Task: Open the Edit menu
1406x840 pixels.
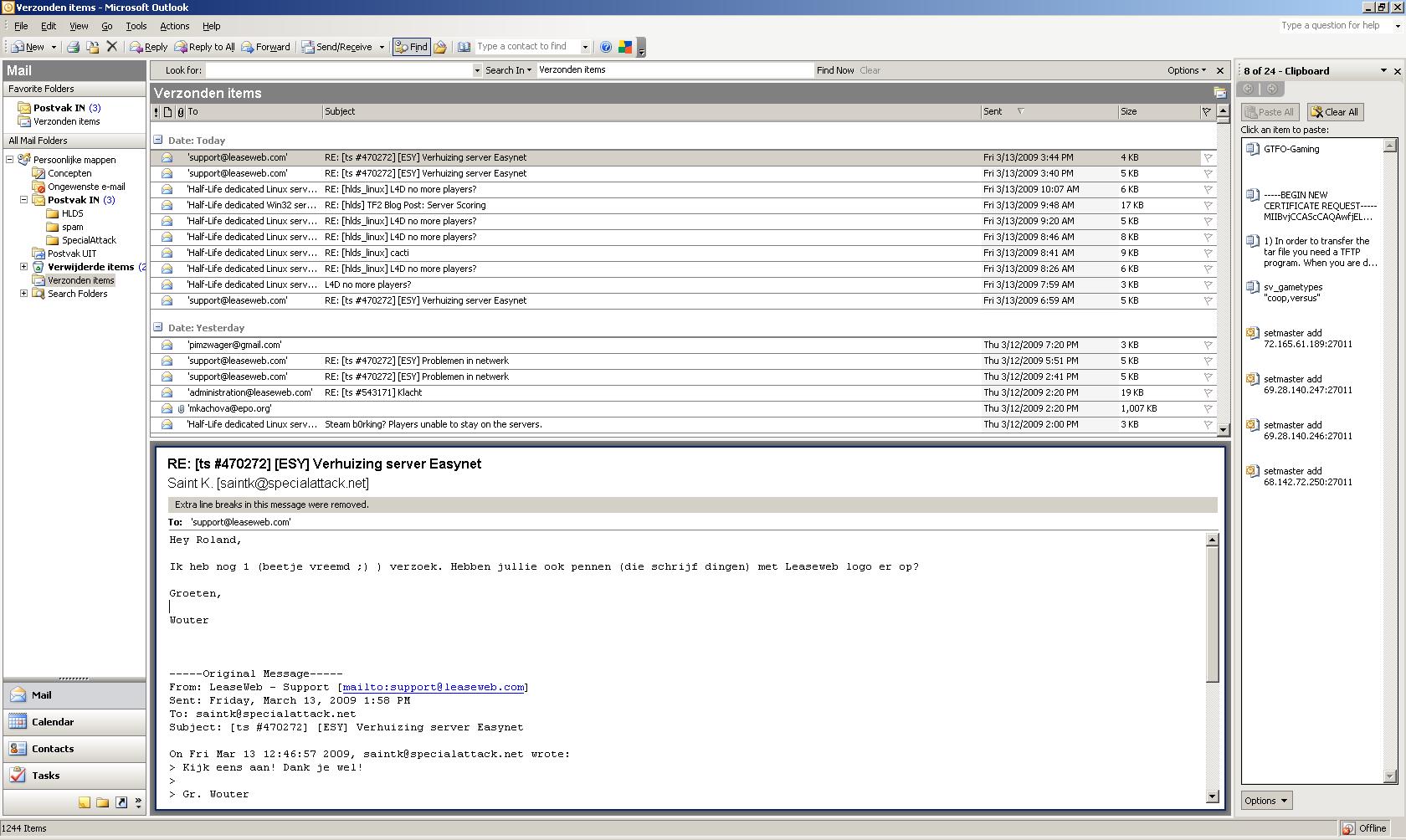Action: click(x=49, y=26)
